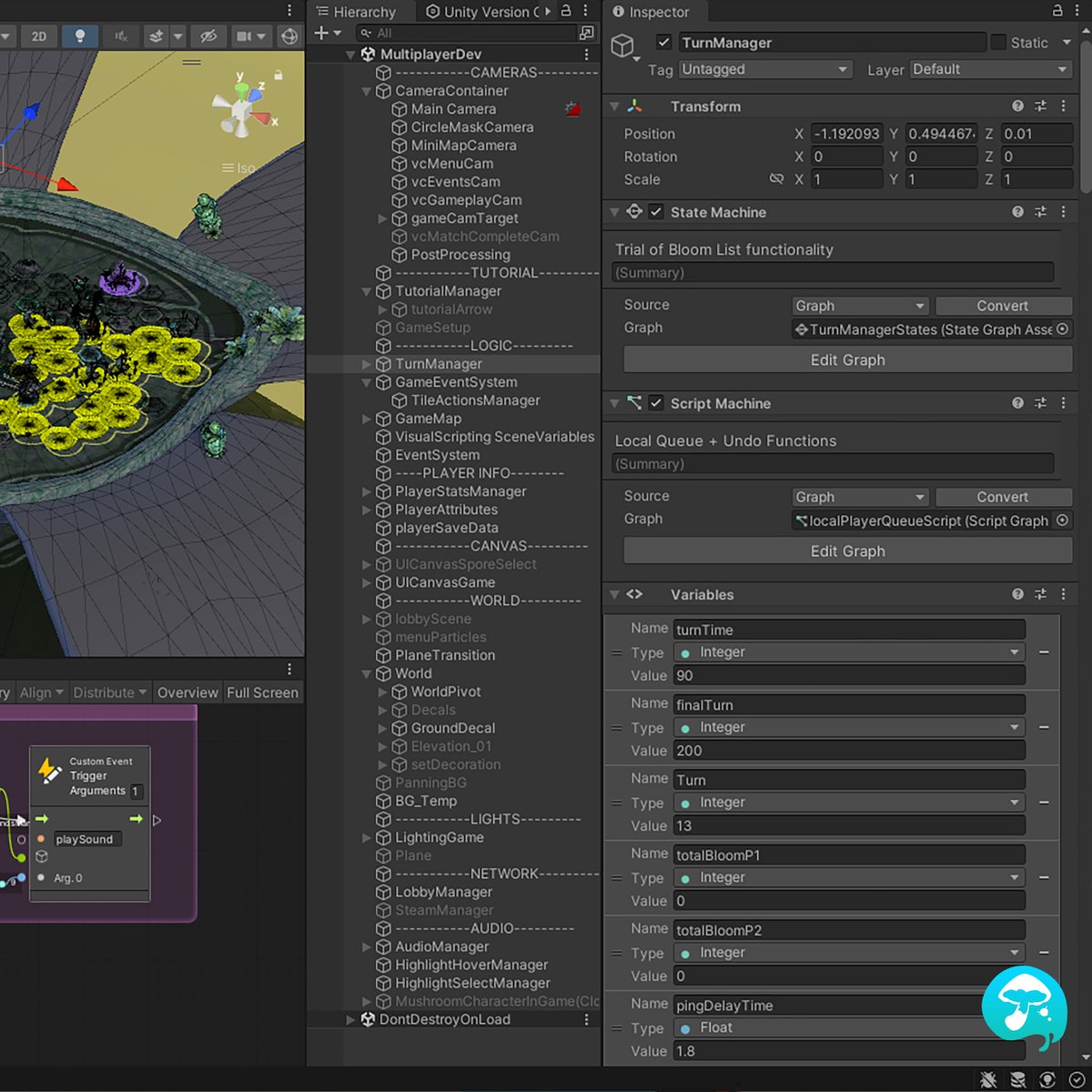Open Distribute dropdown in graph toolbar
The width and height of the screenshot is (1092, 1092).
[x=109, y=693]
